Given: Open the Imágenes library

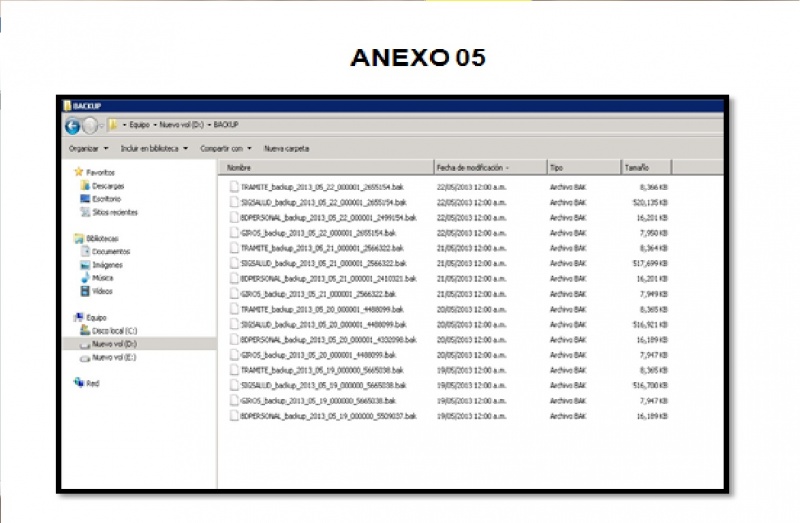Looking at the screenshot, I should 107,265.
